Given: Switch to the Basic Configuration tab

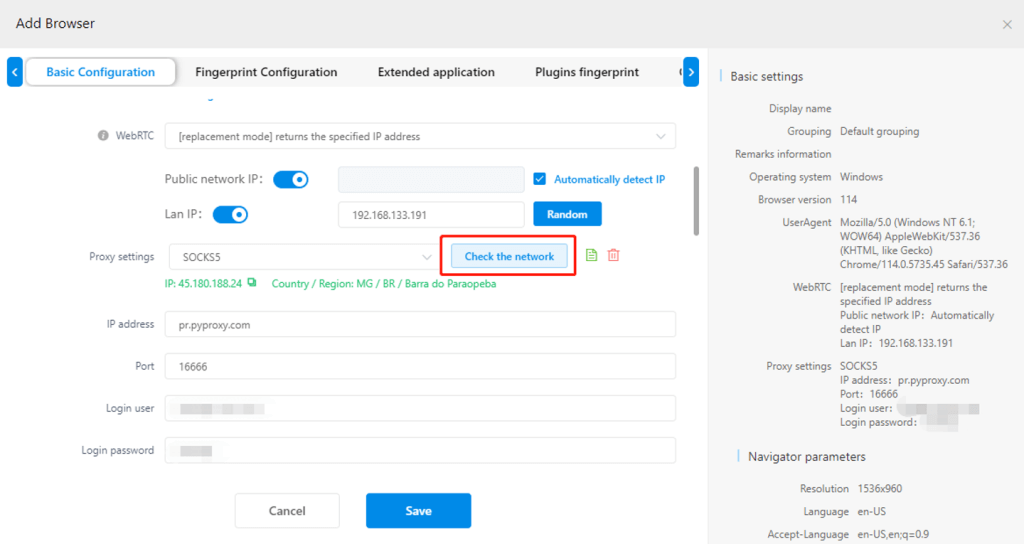Looking at the screenshot, I should (x=101, y=72).
